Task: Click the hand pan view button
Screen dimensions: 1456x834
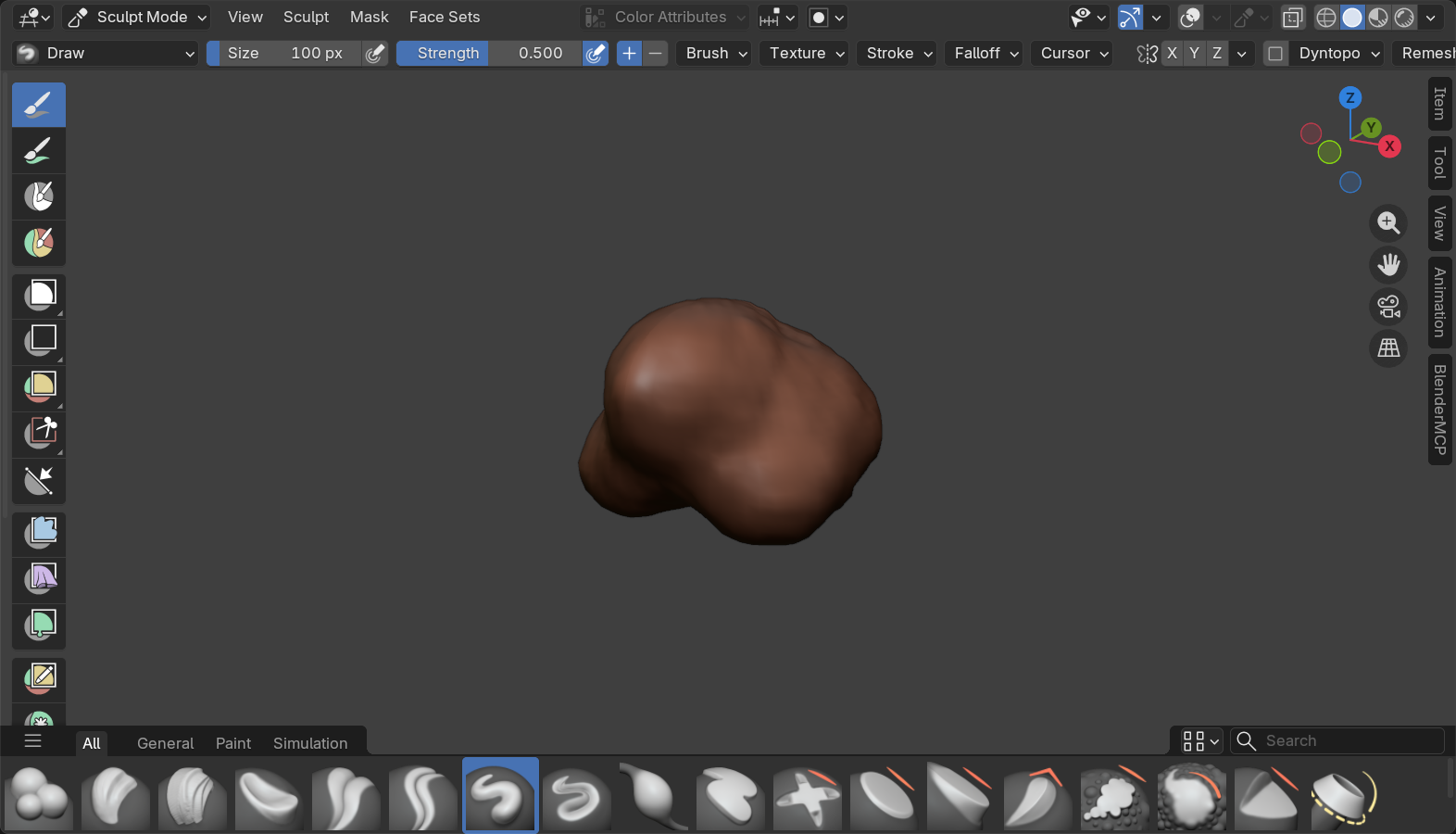Action: click(1388, 265)
